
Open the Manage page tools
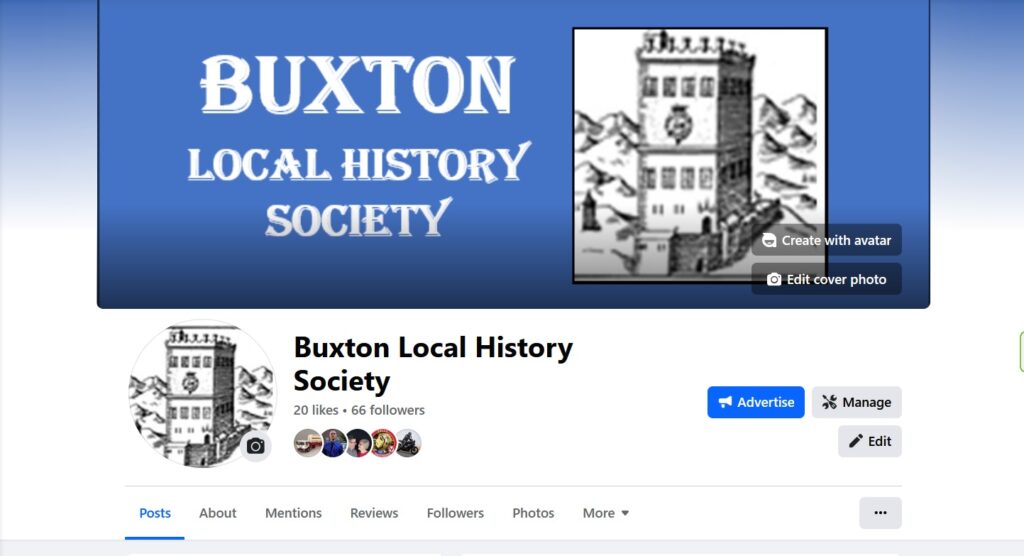(856, 402)
